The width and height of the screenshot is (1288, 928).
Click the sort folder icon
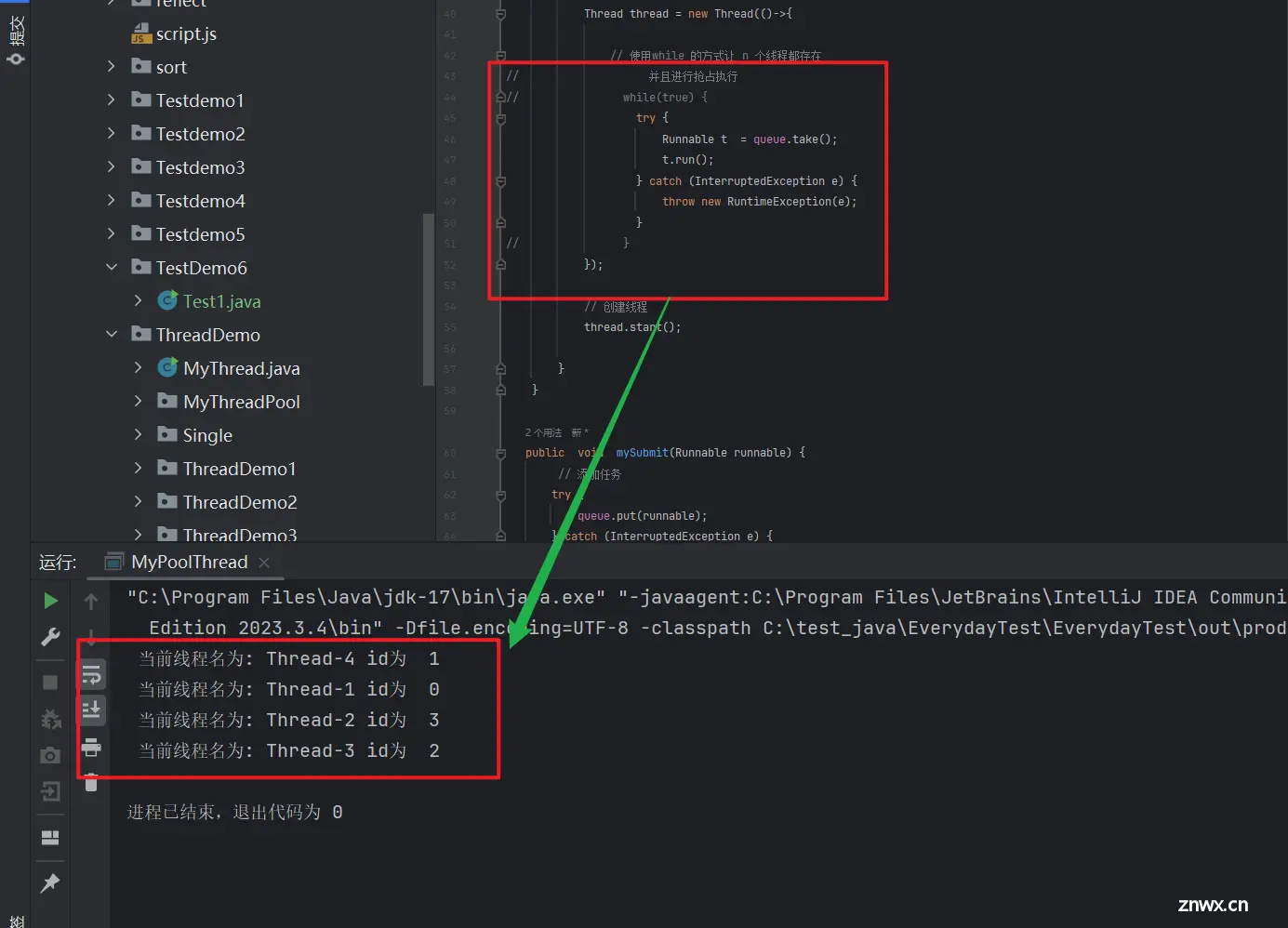click(141, 66)
